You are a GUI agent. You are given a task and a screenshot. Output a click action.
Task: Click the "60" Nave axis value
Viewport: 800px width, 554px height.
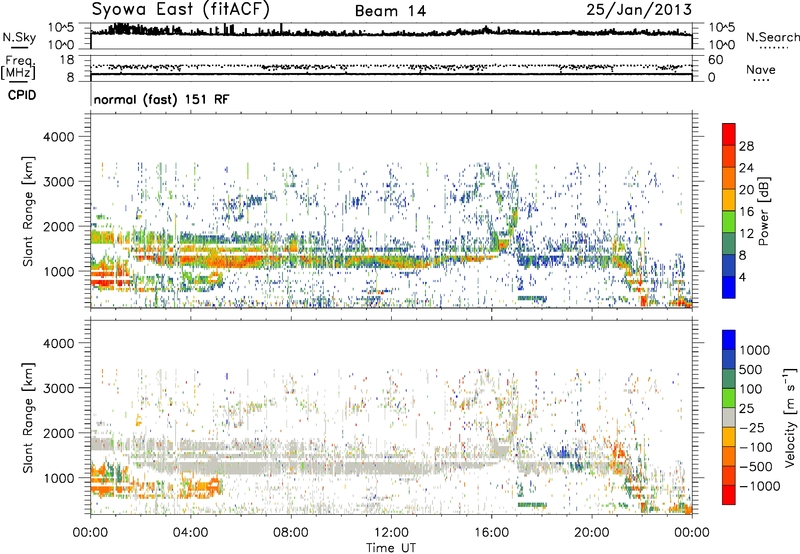coord(715,60)
